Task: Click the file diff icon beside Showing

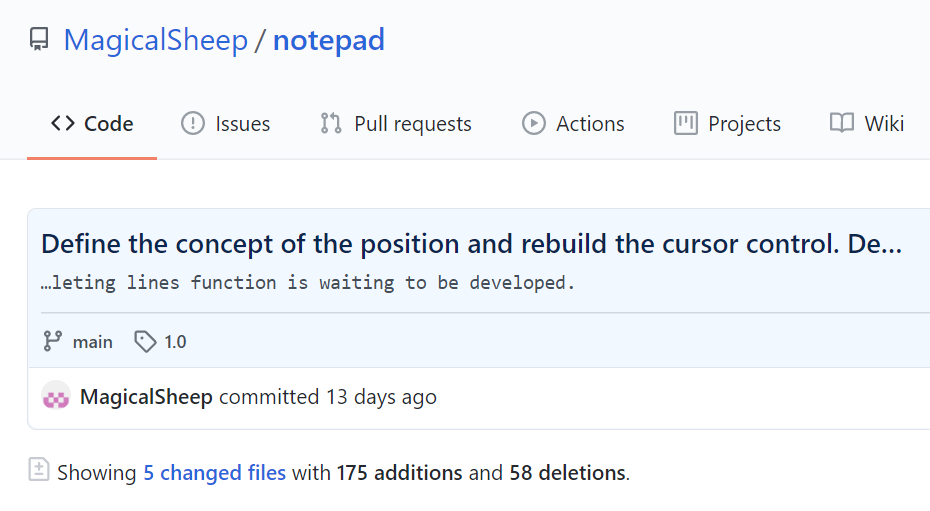Action: click(x=39, y=470)
